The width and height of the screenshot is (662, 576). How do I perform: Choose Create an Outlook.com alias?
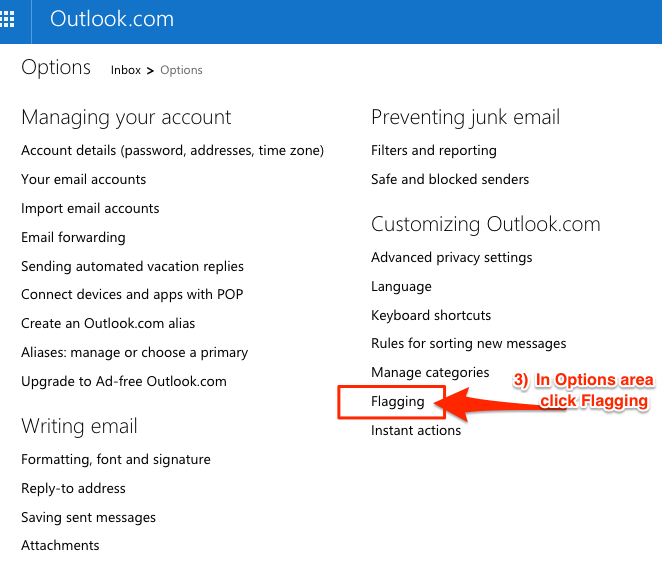pos(108,323)
